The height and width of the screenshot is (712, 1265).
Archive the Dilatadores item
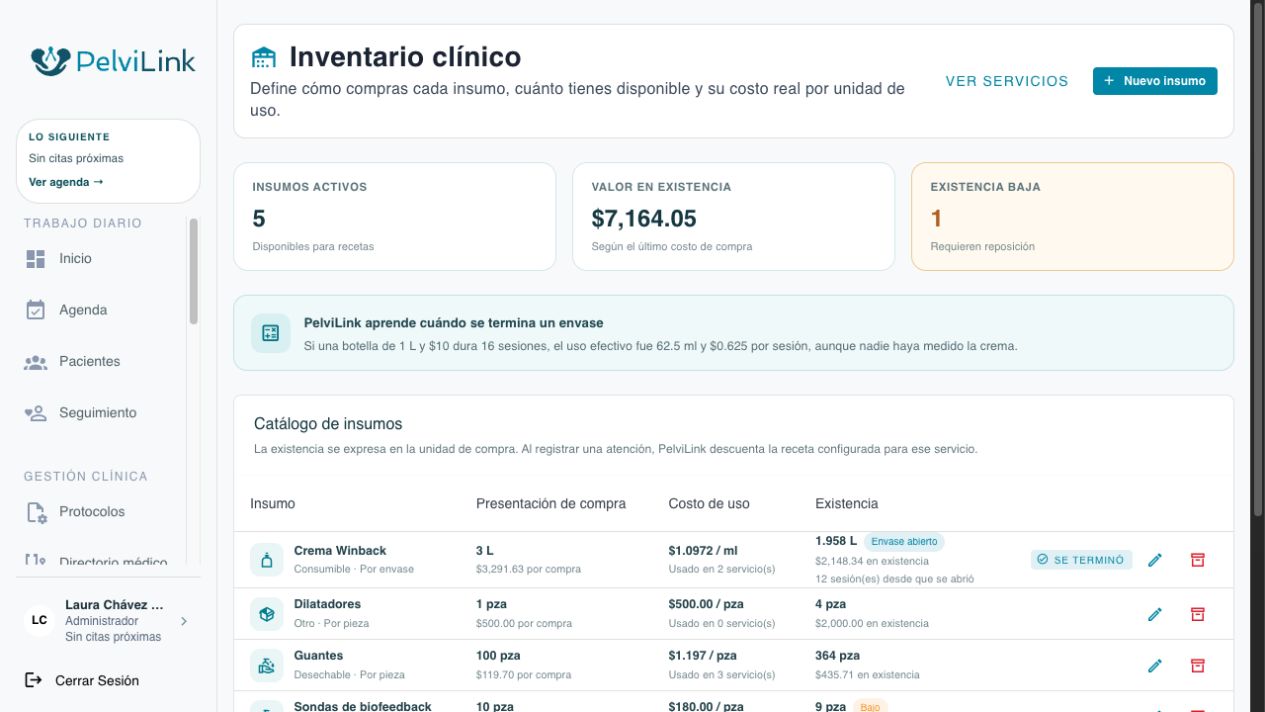pos(1198,614)
